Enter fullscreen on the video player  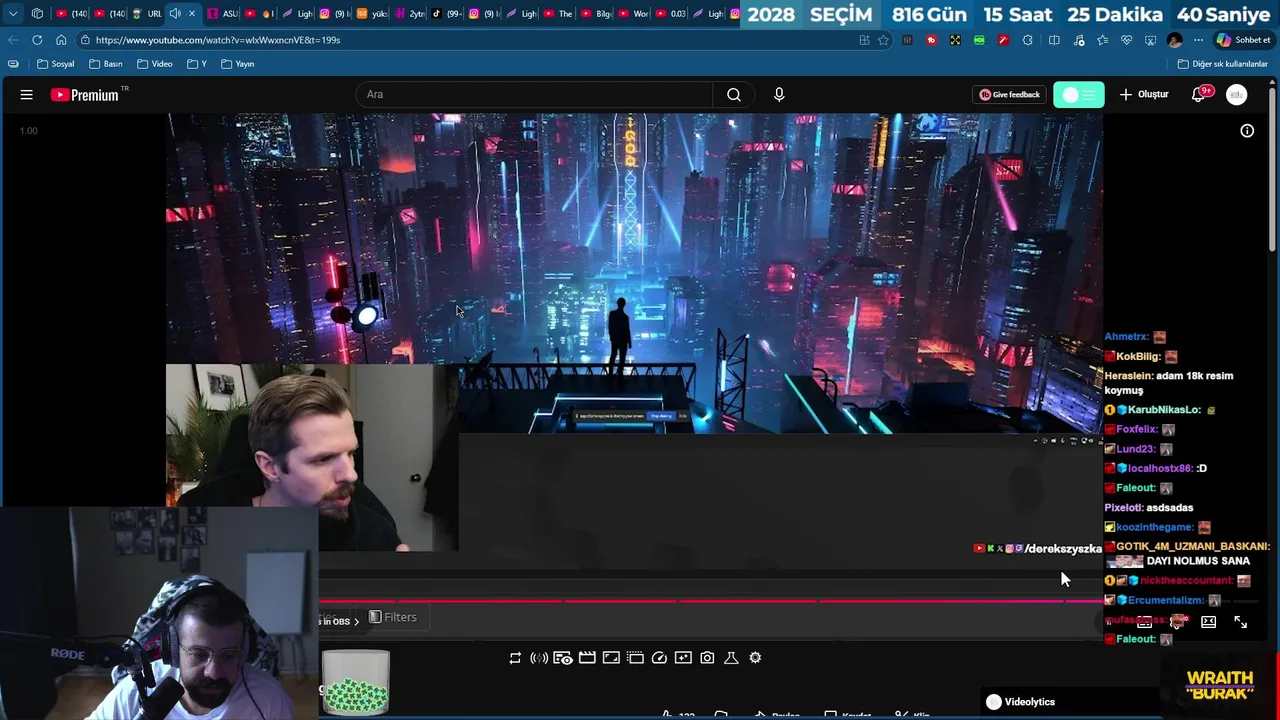1240,622
